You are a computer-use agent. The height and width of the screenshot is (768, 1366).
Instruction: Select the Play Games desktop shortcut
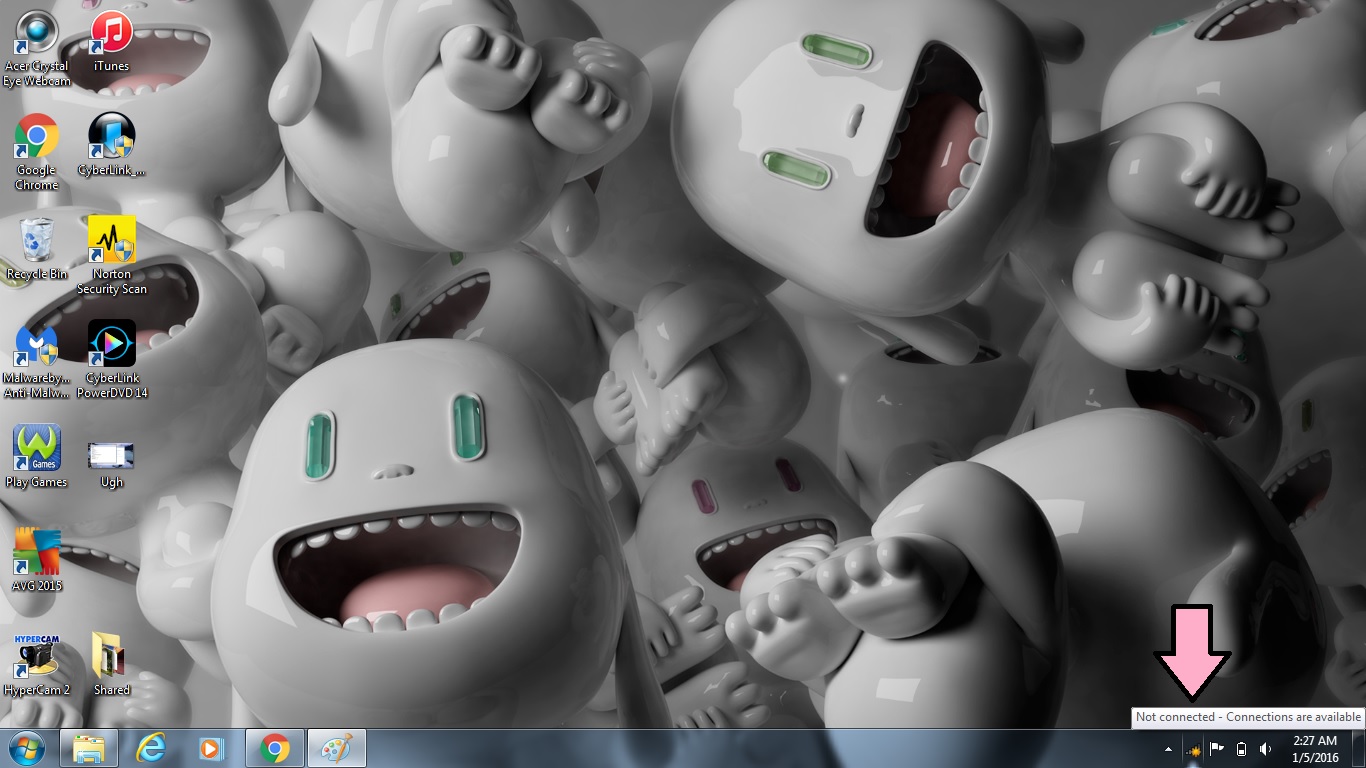click(x=37, y=458)
